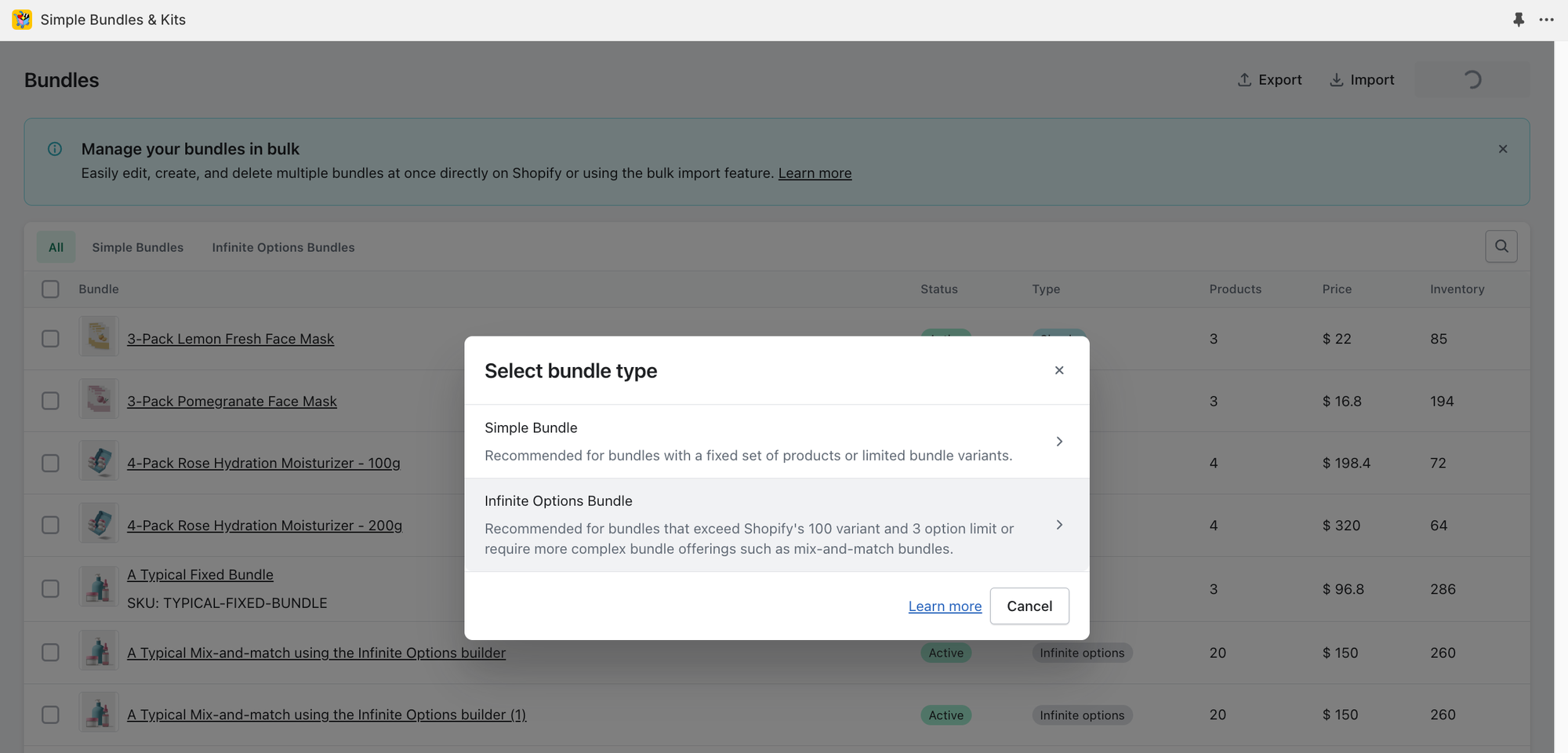Dismiss the Manage your bundles banner
This screenshot has width=1568, height=753.
(1503, 149)
